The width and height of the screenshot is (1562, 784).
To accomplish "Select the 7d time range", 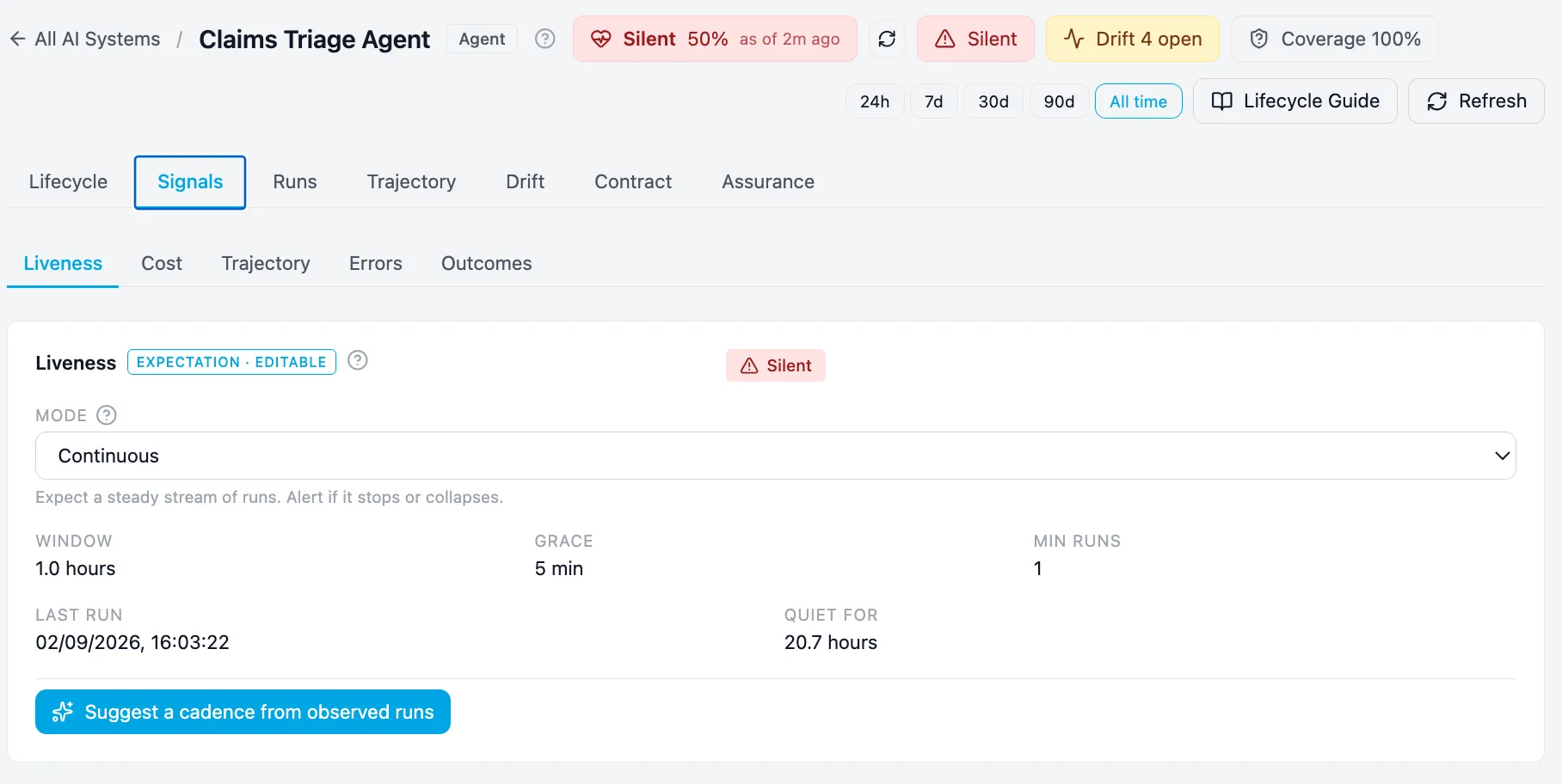I will 933,101.
